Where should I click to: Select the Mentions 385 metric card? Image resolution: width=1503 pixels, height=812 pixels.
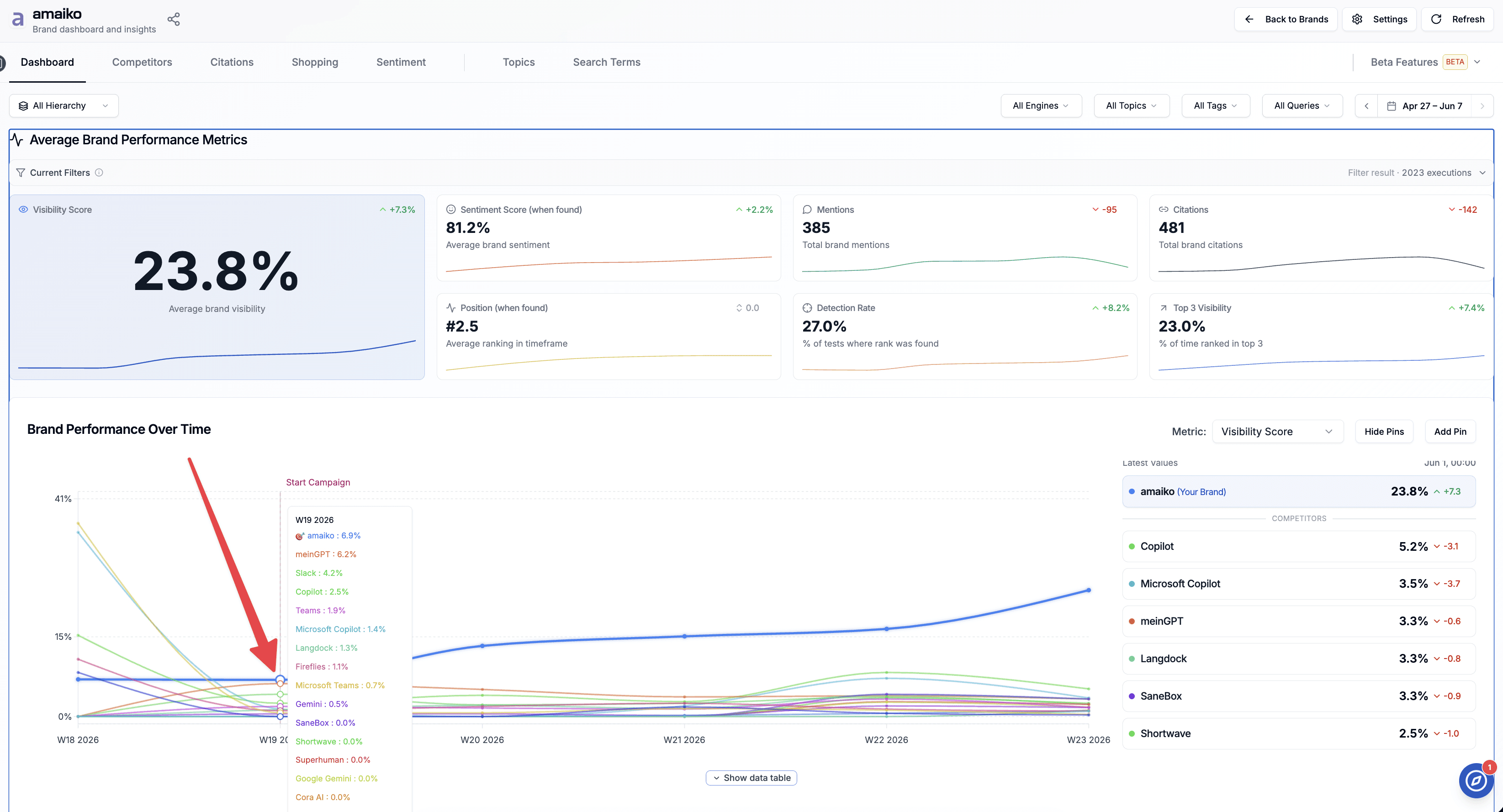[x=965, y=238]
